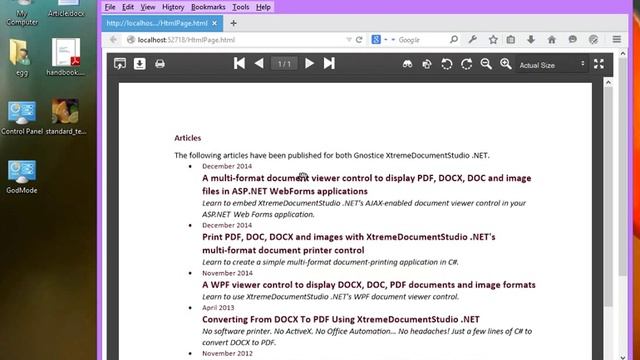Click the browser page scrollbar up arrow
The width and height of the screenshot is (640, 360).
[623, 53]
